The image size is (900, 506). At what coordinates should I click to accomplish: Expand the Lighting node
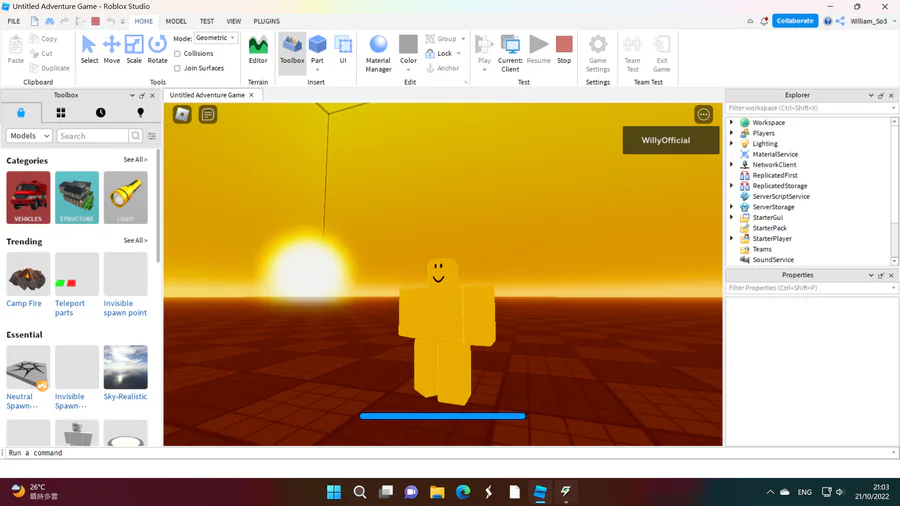click(x=731, y=143)
